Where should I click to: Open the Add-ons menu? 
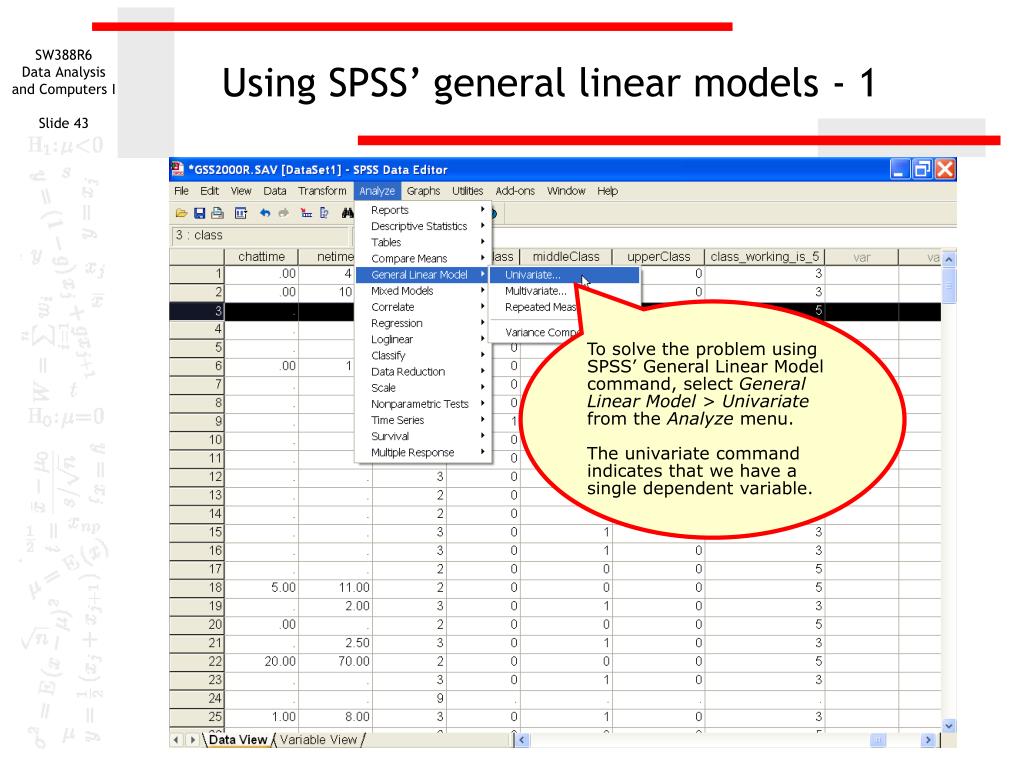[x=515, y=191]
